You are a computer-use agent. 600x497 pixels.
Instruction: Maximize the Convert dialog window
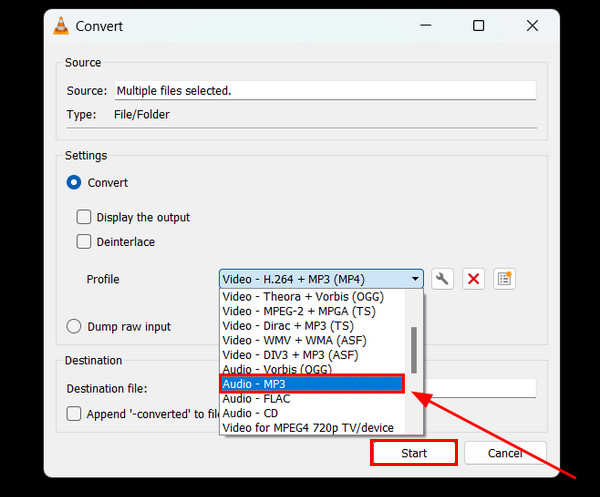[478, 26]
